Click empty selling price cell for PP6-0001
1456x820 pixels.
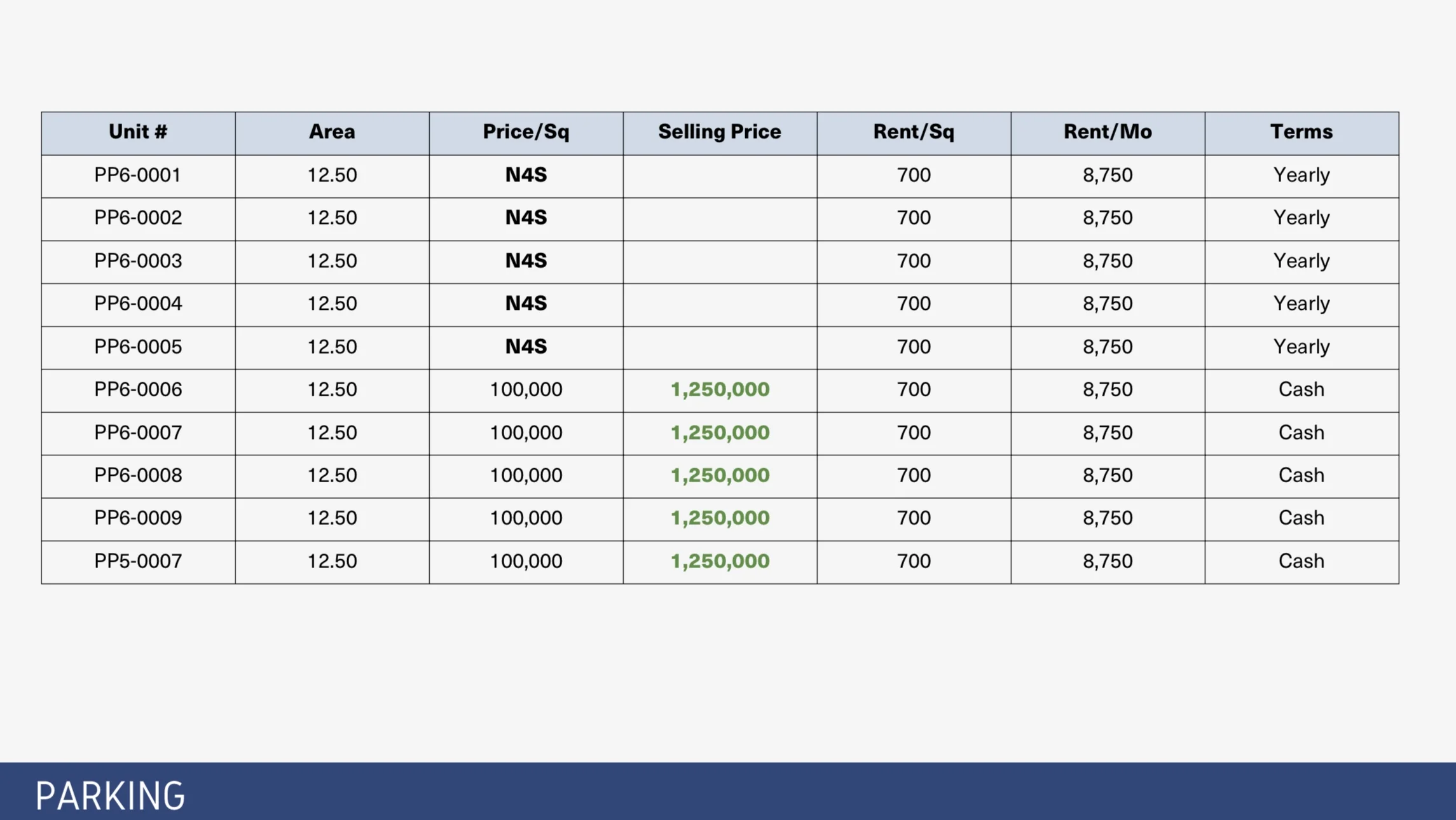coord(720,176)
